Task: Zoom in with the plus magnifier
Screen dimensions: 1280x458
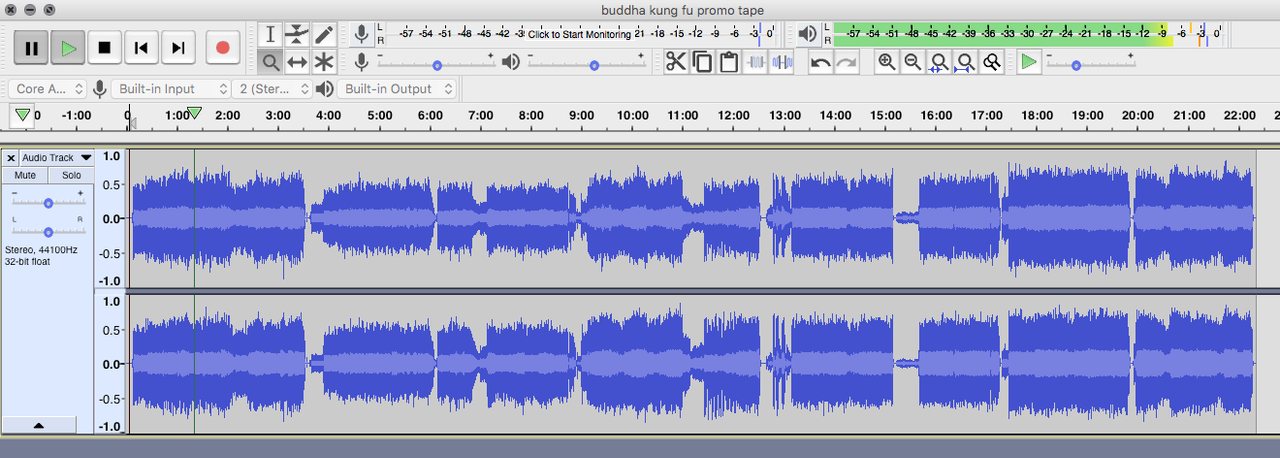Action: pyautogui.click(x=886, y=62)
